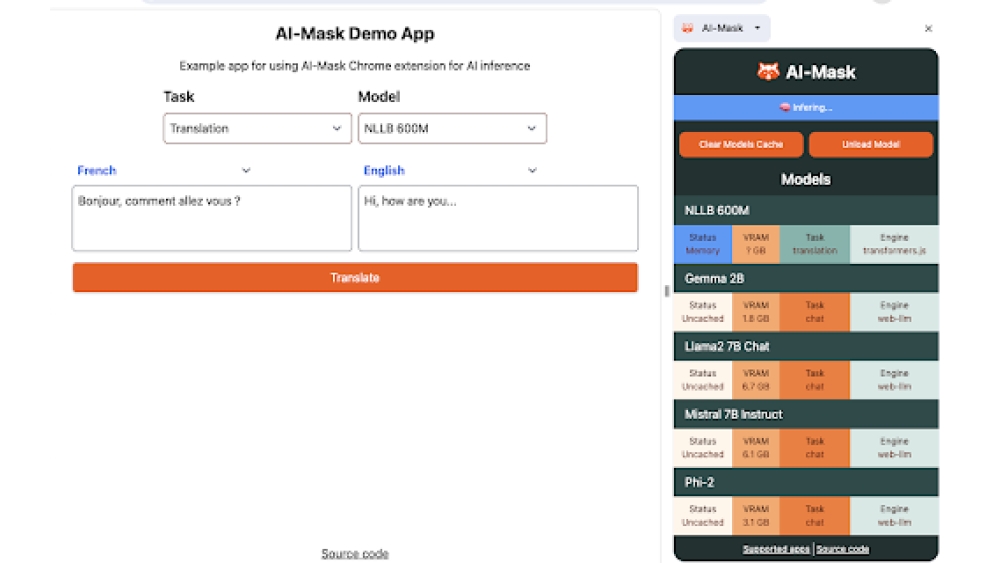The image size is (1000, 563).
Task: Select the NLLB 600M model header
Action: (806, 210)
